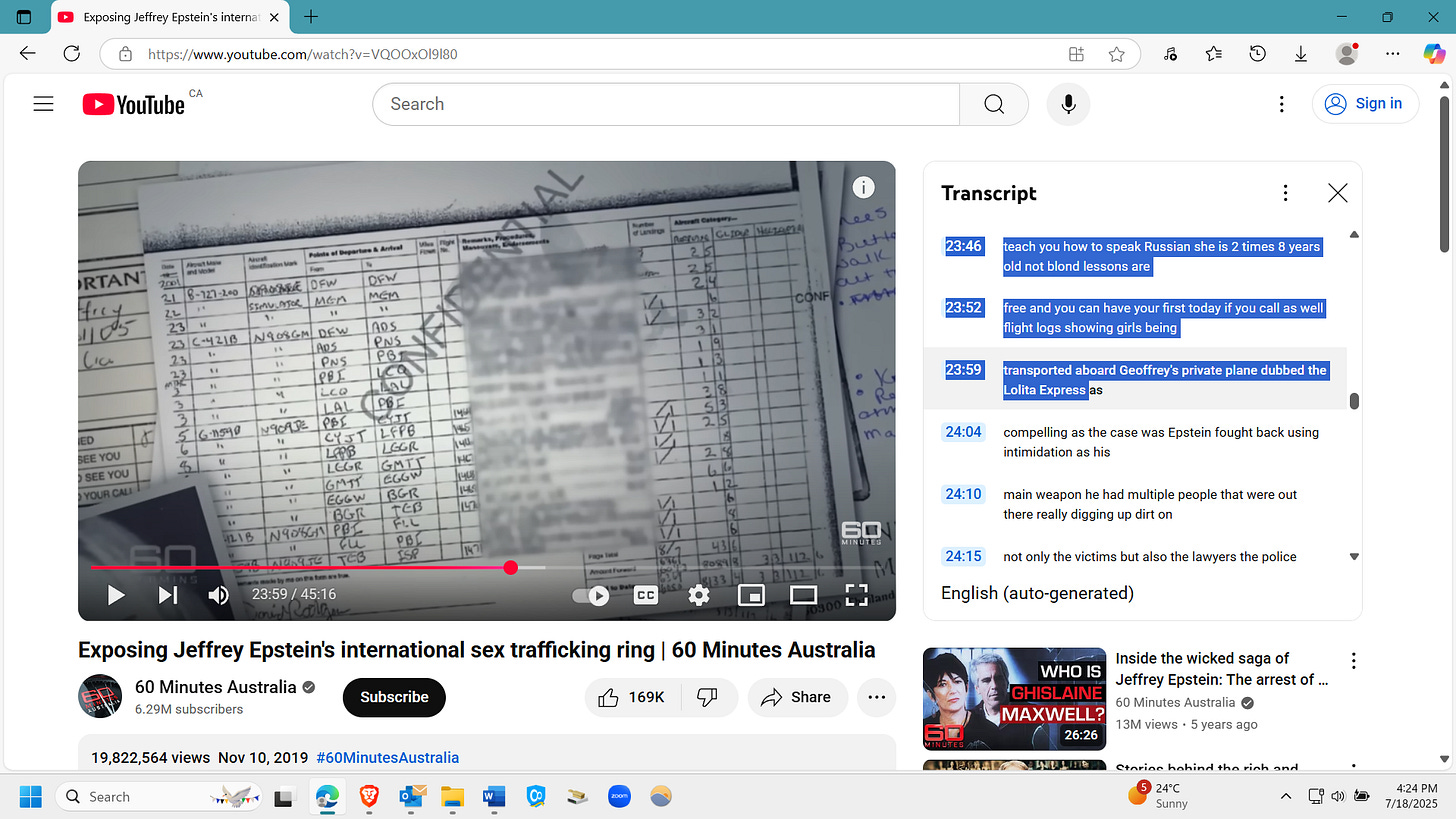Image resolution: width=1456 pixels, height=819 pixels.
Task: Click the browser address bar
Action: [x=600, y=54]
